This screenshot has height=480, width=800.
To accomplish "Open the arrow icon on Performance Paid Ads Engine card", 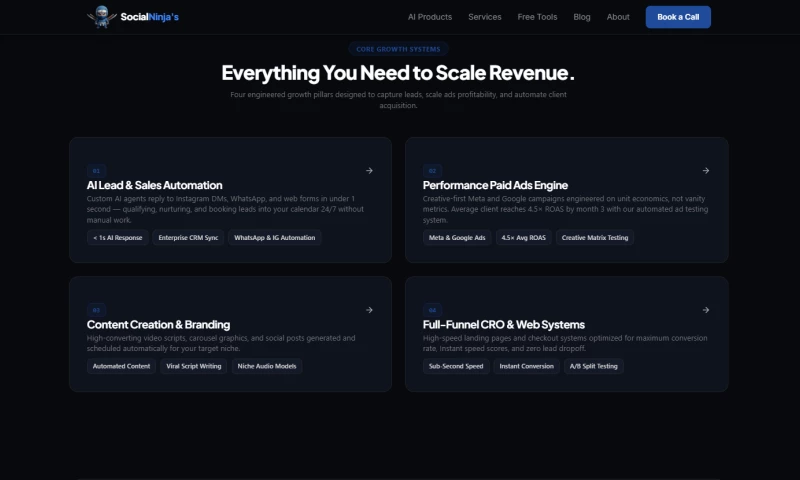I will (x=706, y=170).
